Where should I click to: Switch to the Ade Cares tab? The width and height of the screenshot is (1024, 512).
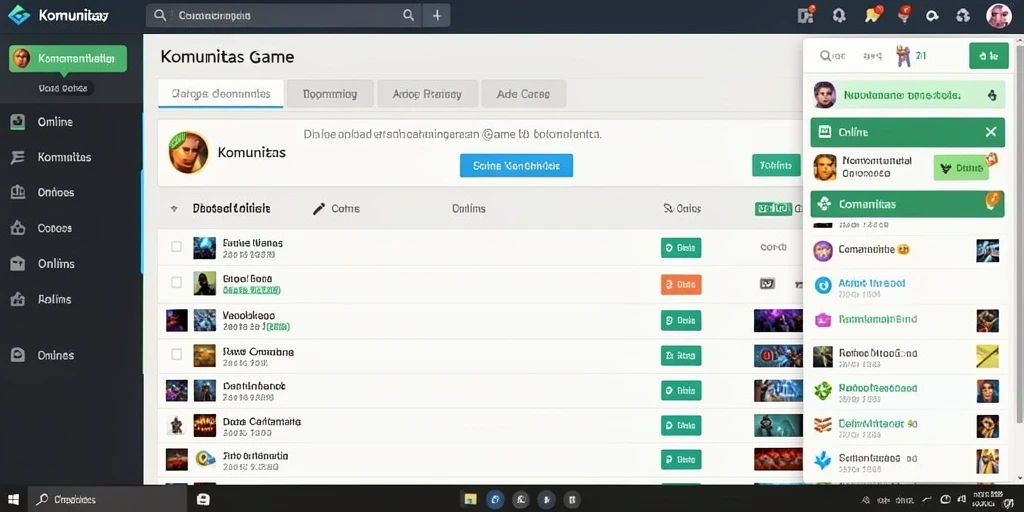[524, 93]
